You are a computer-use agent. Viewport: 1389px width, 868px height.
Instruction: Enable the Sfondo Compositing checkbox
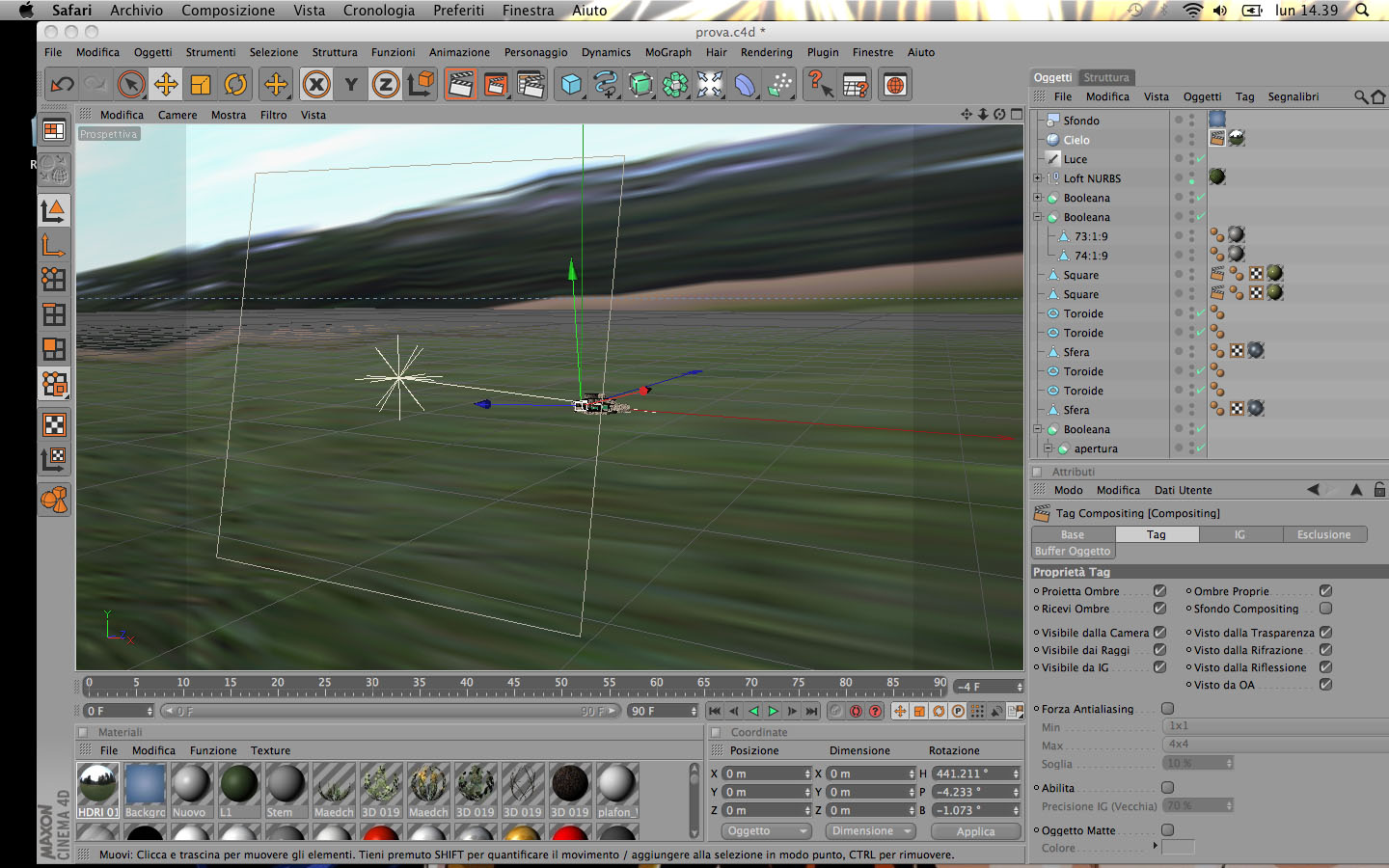1326,609
